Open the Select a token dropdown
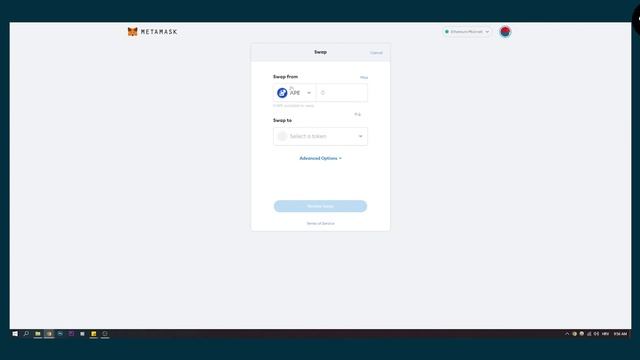 point(320,136)
